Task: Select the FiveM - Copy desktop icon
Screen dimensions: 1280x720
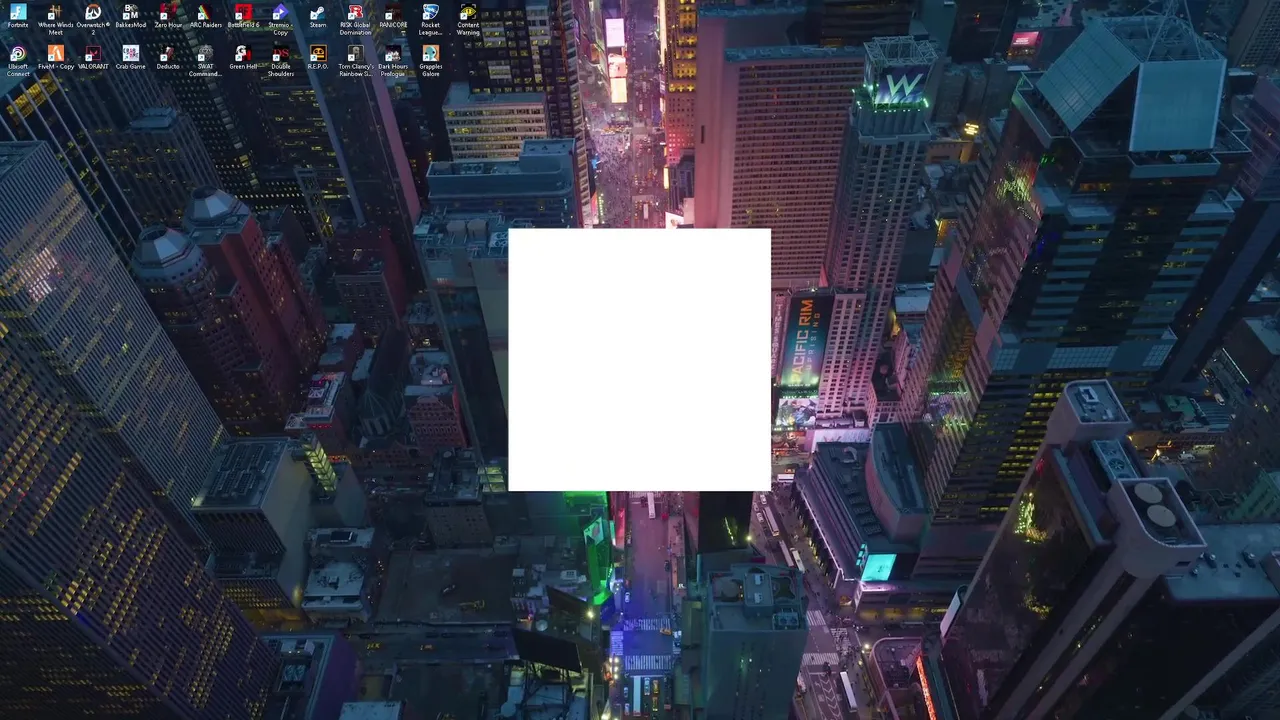Action: [55, 57]
